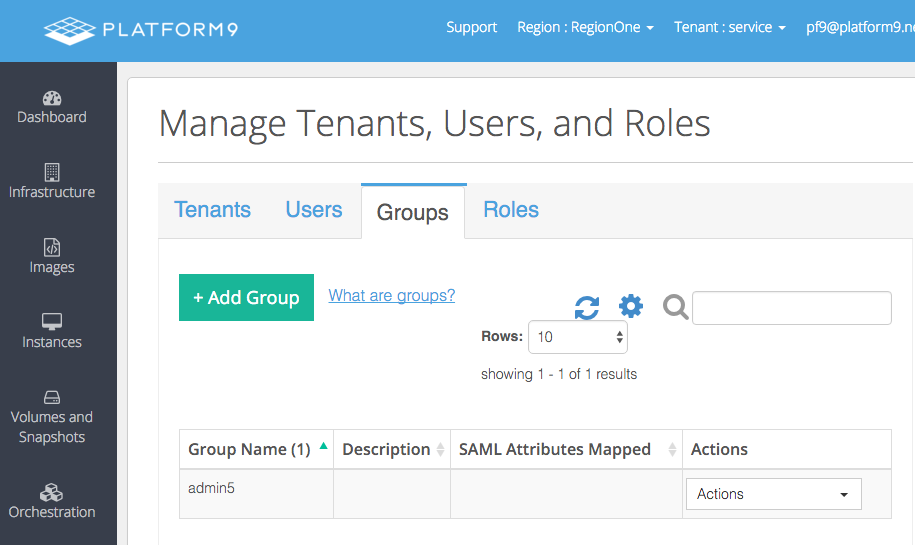The width and height of the screenshot is (915, 545).
Task: Expand the Rows per page dropdown
Action: (578, 337)
